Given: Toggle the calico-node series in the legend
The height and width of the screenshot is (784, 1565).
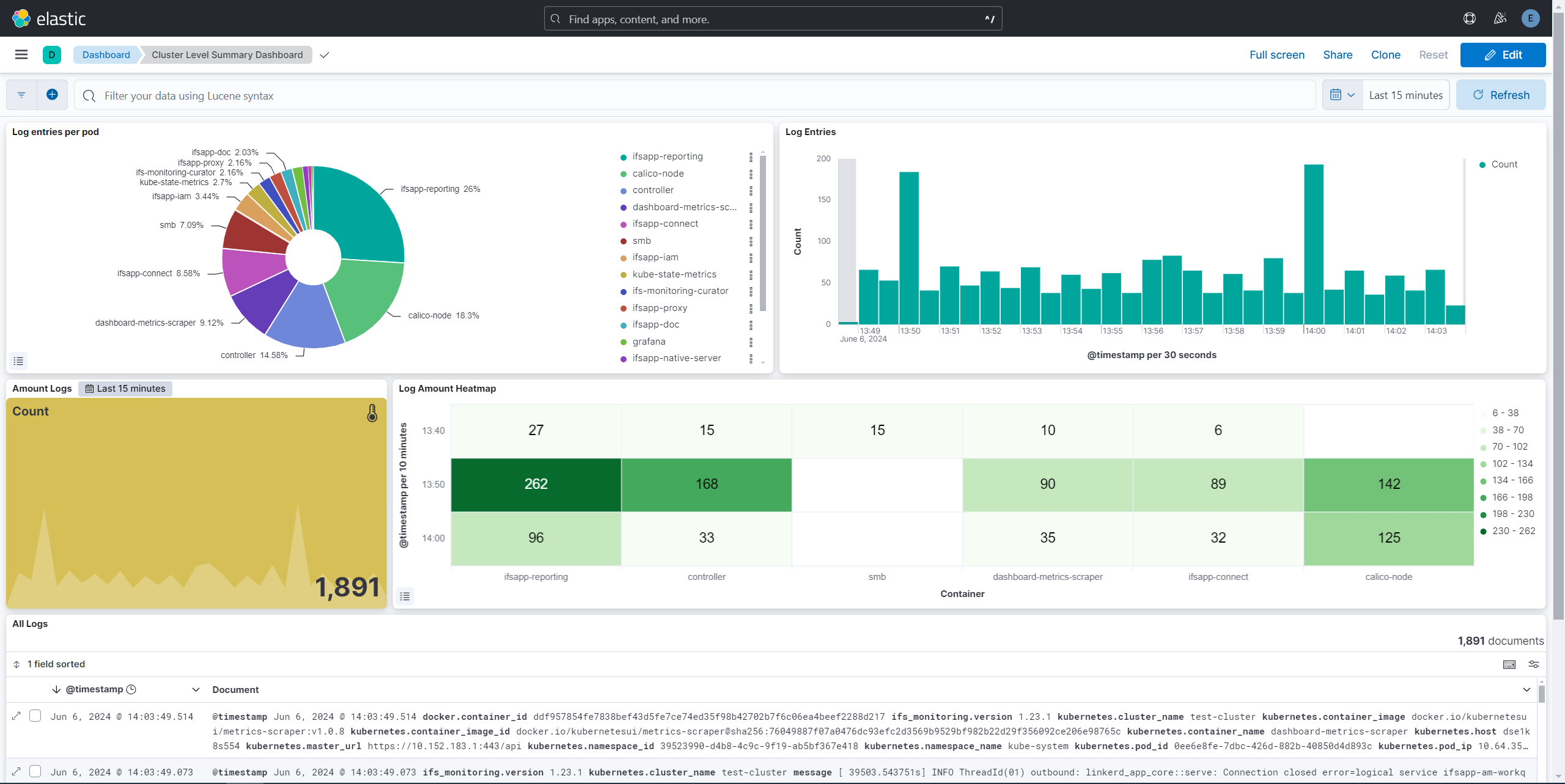Looking at the screenshot, I should click(658, 173).
